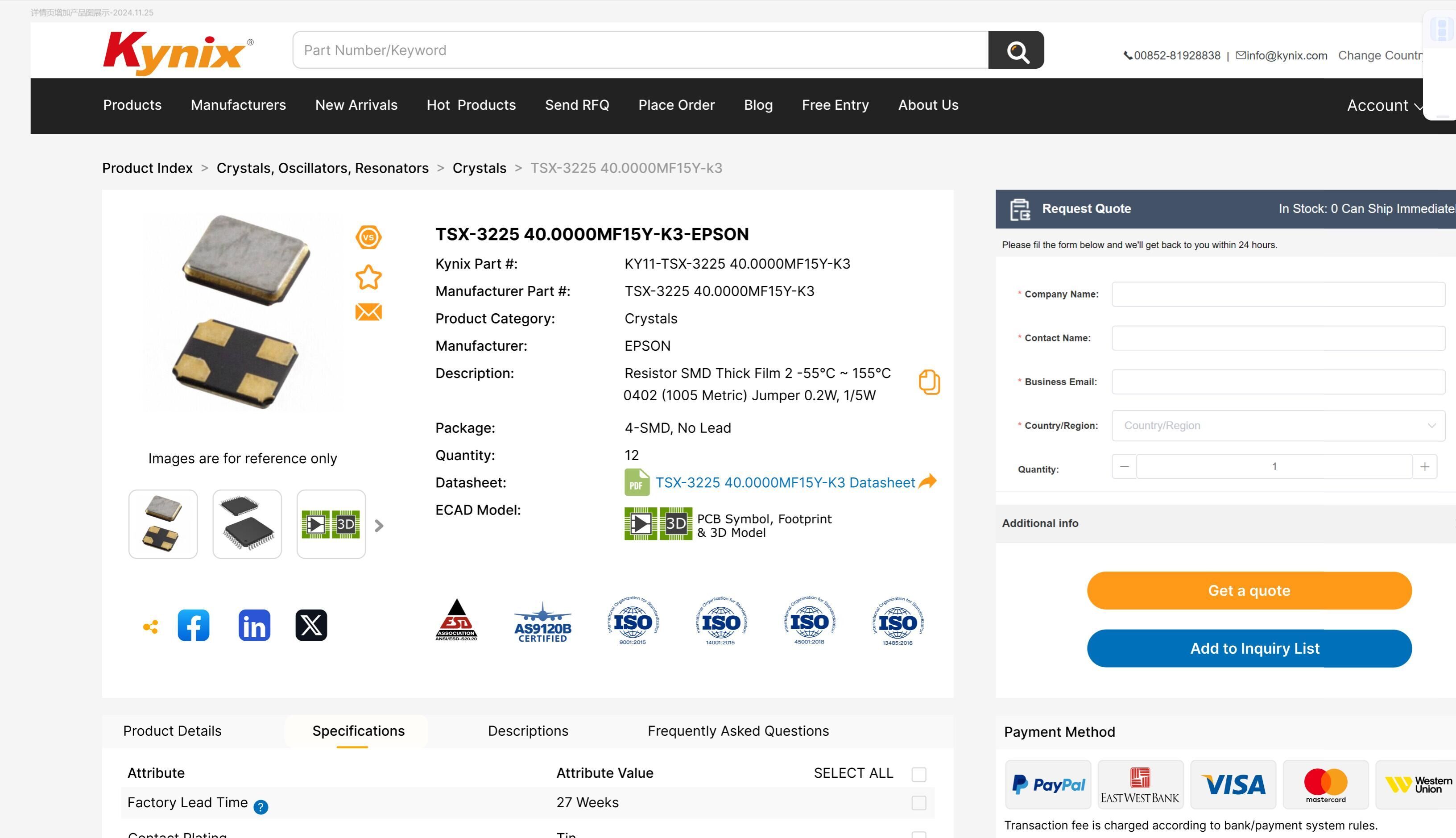Decrease quantity with the minus button
This screenshot has height=838, width=1456.
pos(1124,466)
